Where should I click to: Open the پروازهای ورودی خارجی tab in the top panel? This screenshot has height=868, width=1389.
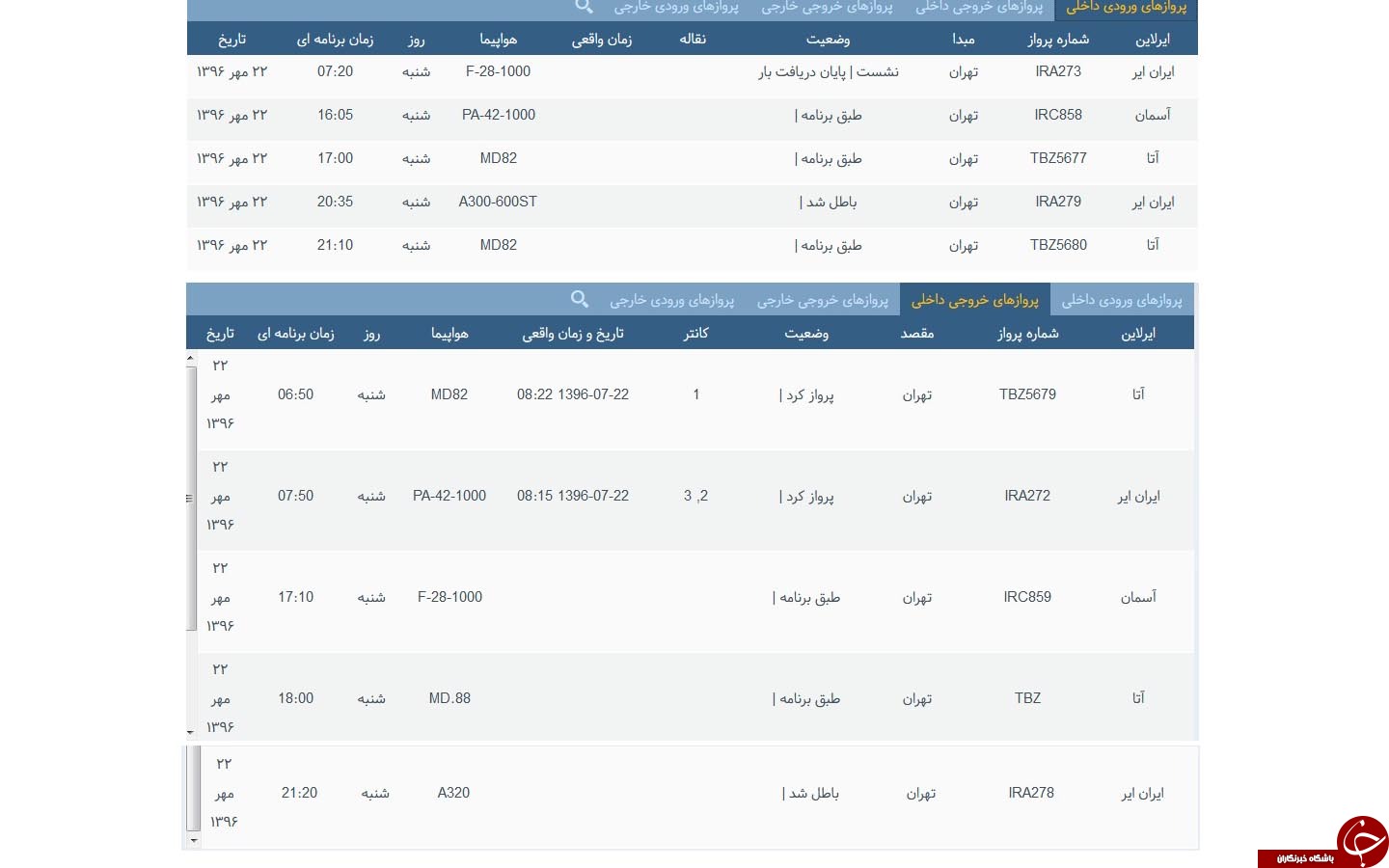(x=676, y=8)
